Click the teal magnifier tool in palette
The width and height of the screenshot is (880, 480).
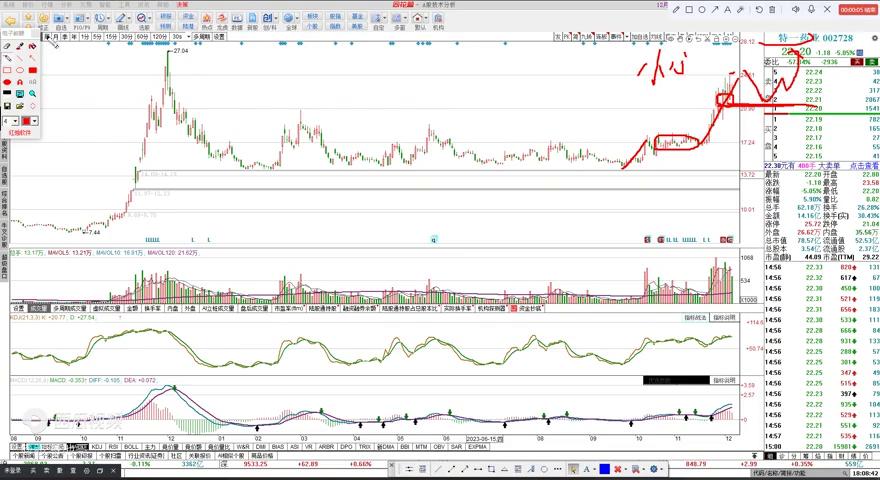coord(33,93)
